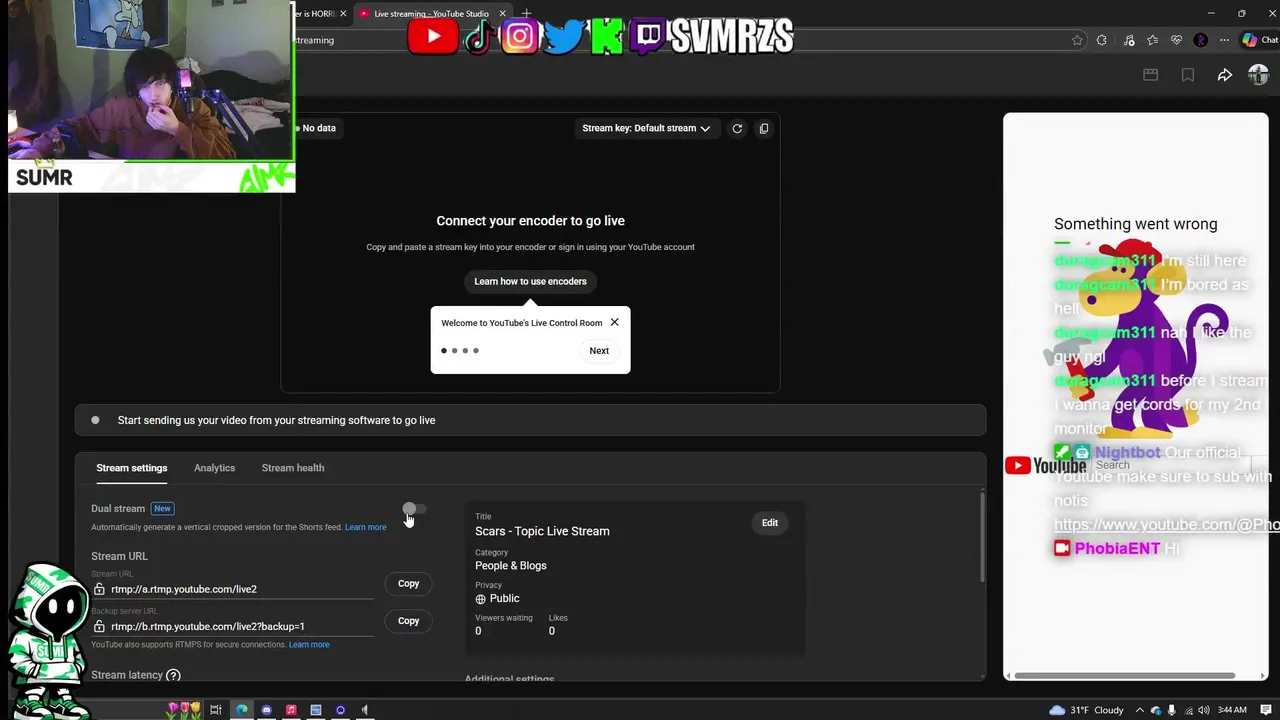This screenshot has height=720, width=1280.
Task: Open the YouTube account avatar menu
Action: 1258,75
